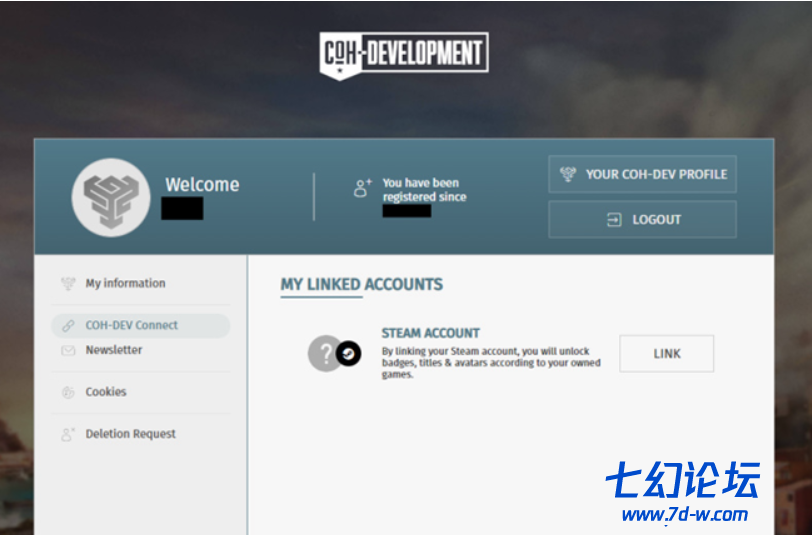Image resolution: width=812 pixels, height=535 pixels.
Task: Open YOUR COH-DEV PROFILE button
Action: 642,174
